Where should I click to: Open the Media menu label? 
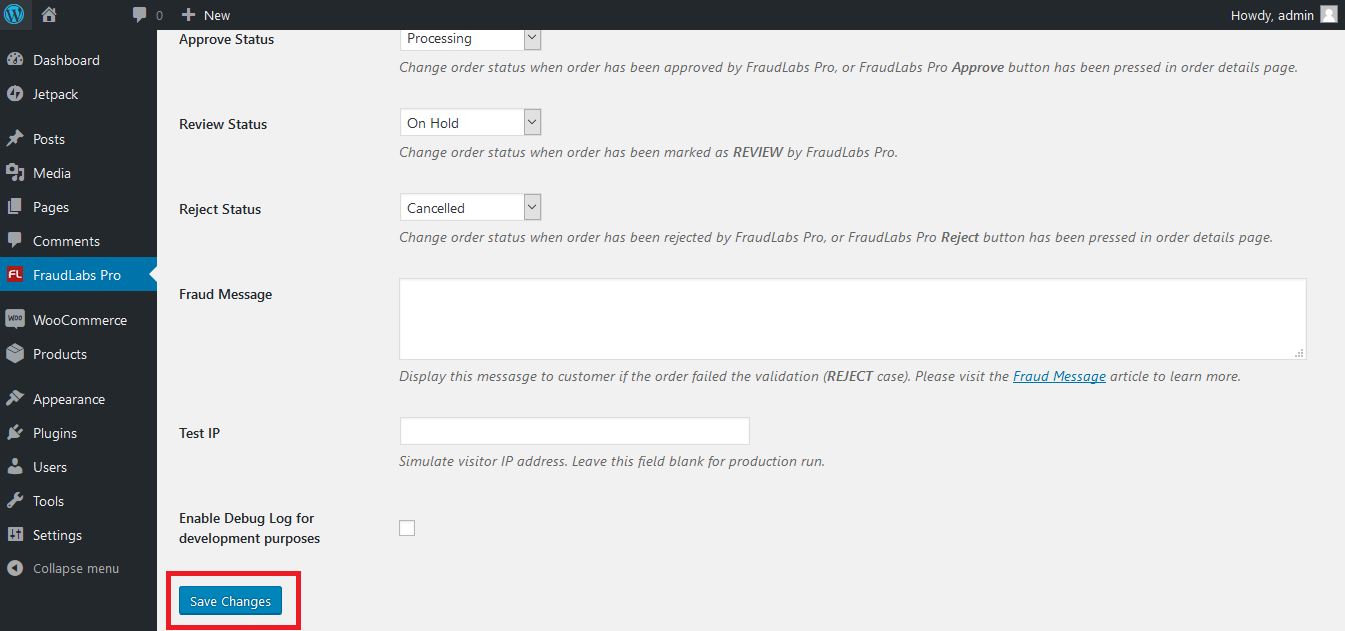pos(52,173)
